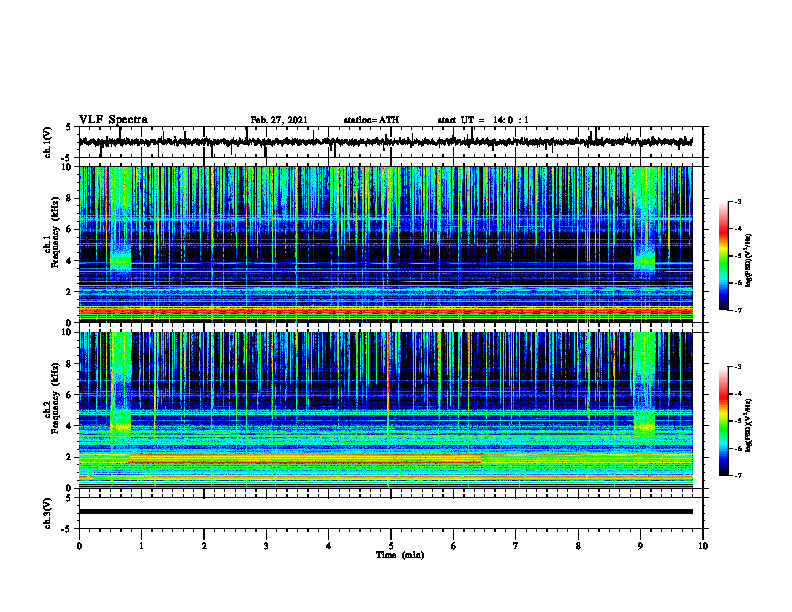Click the ch.3 flat black voltage trace
The width and height of the screenshot is (792, 612).
point(386,512)
